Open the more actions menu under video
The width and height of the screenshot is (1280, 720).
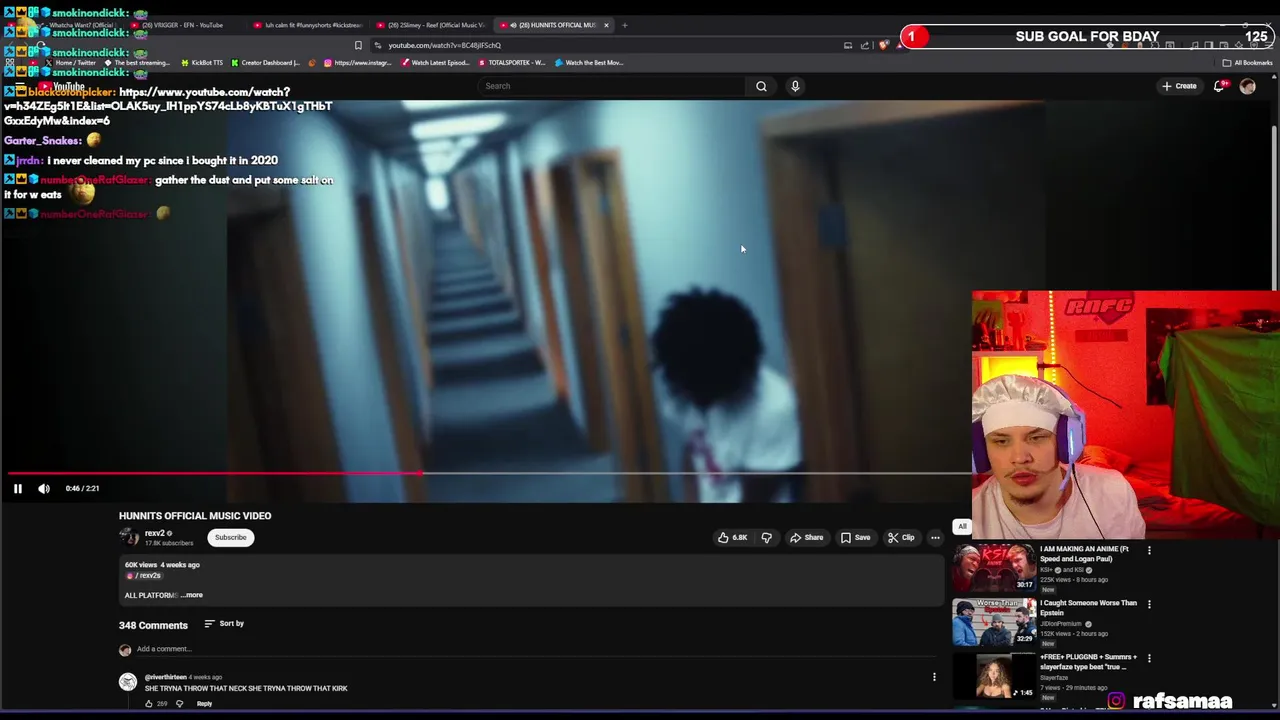click(x=935, y=537)
